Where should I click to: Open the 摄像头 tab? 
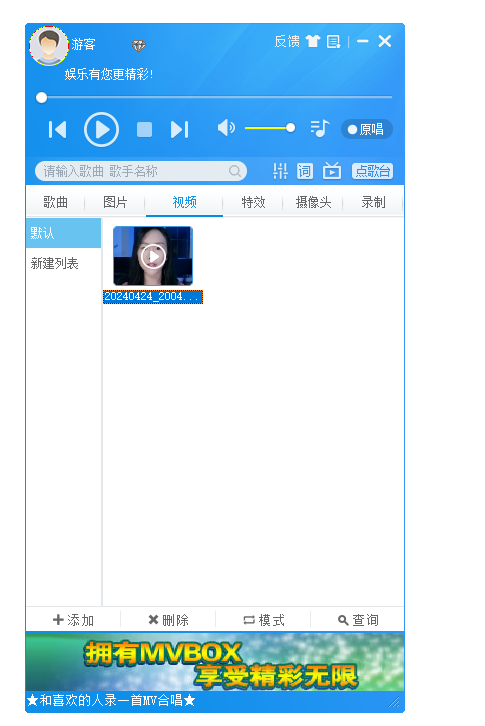tap(313, 202)
